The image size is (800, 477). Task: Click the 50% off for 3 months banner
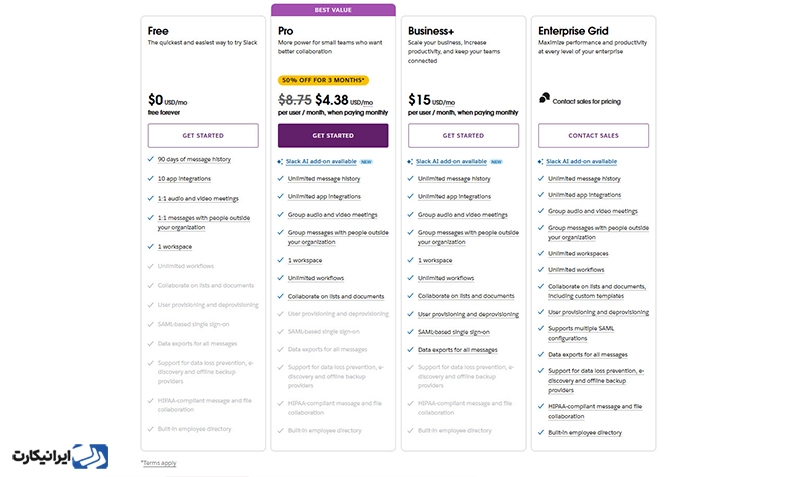pos(324,80)
